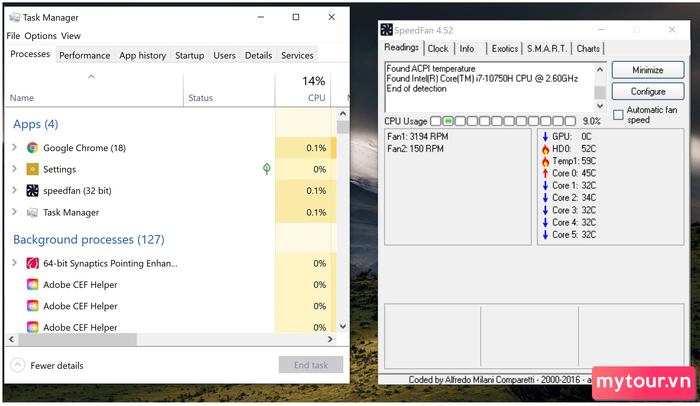Click the blue arrow beside Core 2

[x=545, y=198]
